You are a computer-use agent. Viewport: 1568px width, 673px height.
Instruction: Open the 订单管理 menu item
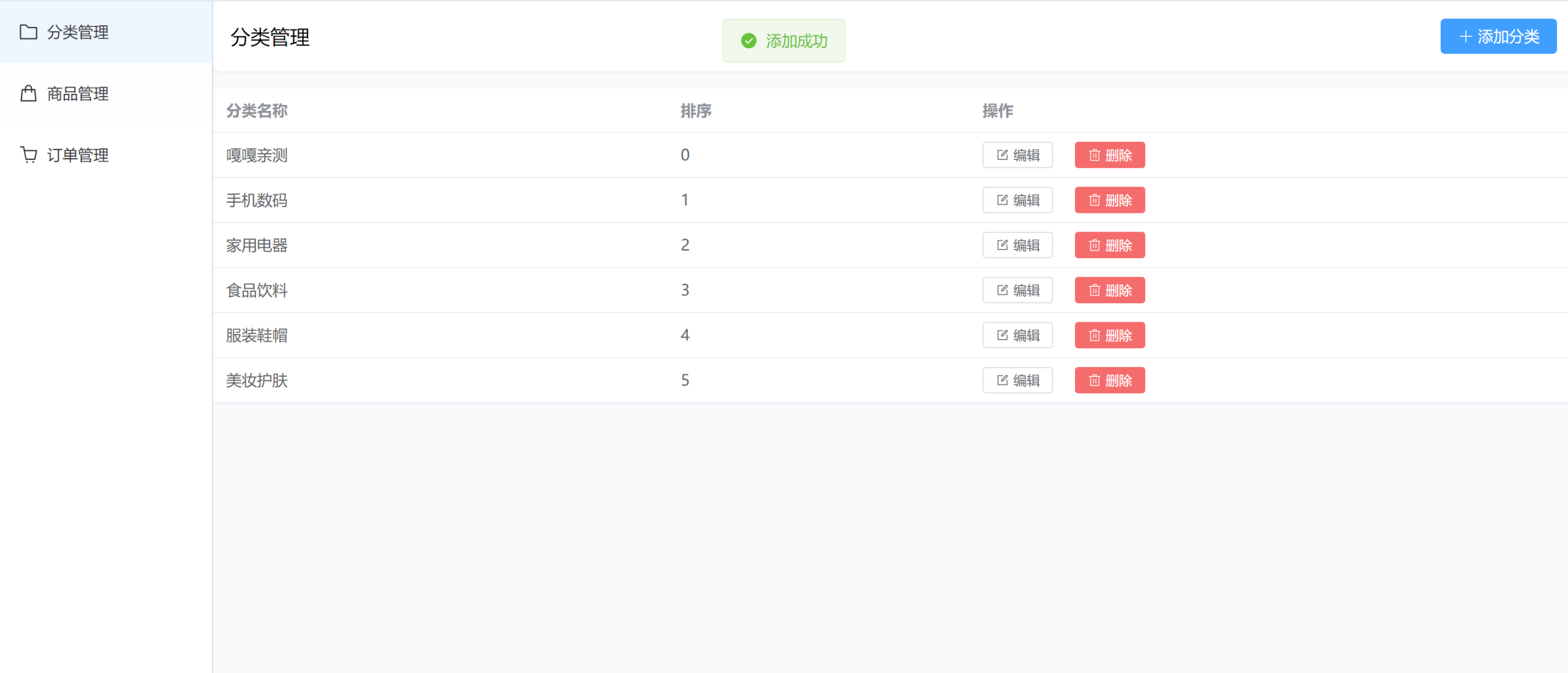tap(78, 155)
